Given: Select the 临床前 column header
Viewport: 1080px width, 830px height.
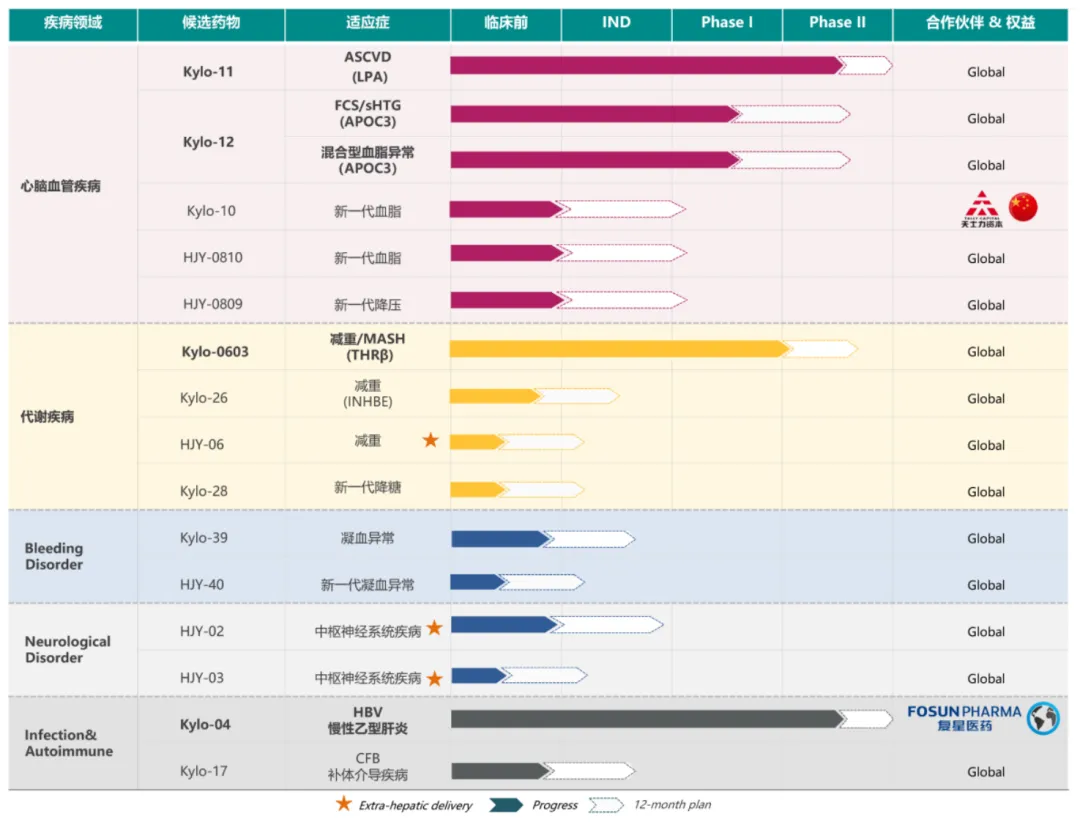Looking at the screenshot, I should pos(505,22).
